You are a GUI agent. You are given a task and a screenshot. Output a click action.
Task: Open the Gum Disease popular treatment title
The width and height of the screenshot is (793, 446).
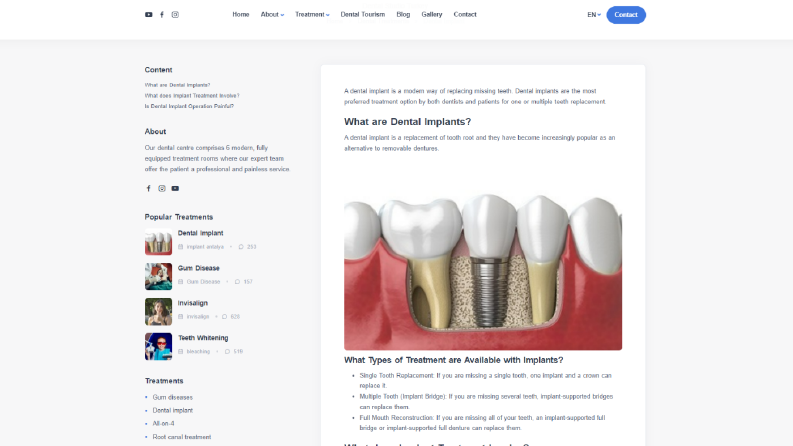pos(199,268)
